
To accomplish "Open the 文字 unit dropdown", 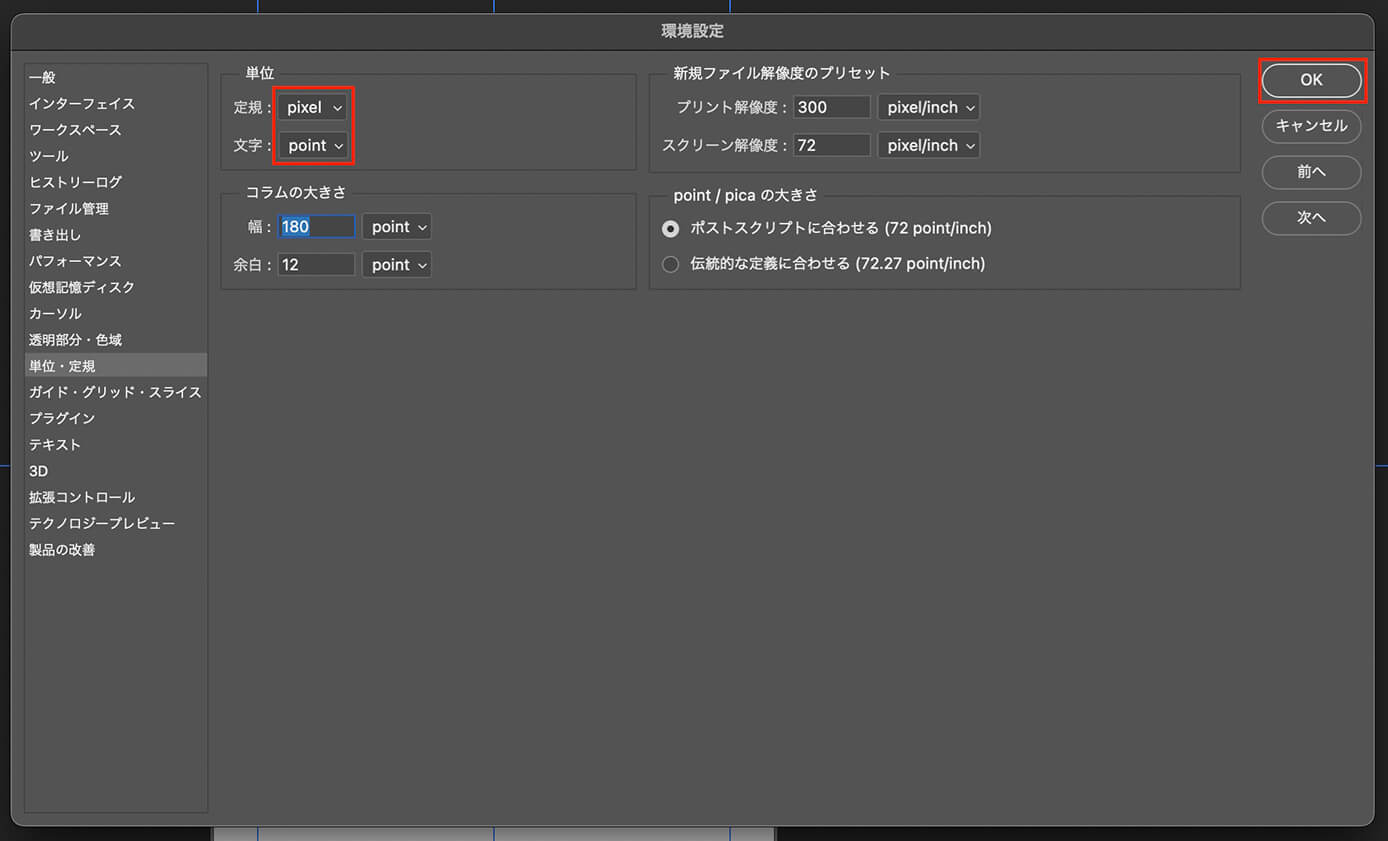I will point(314,145).
